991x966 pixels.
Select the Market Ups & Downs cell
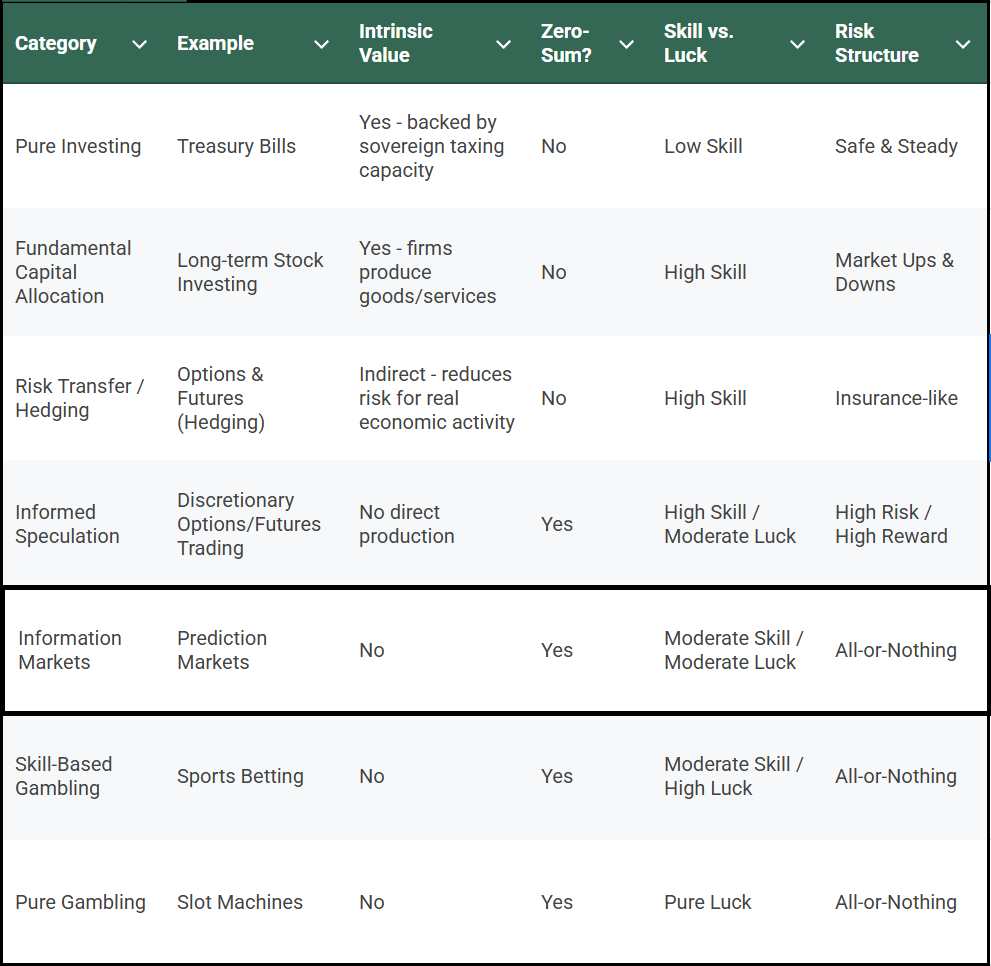(x=894, y=272)
